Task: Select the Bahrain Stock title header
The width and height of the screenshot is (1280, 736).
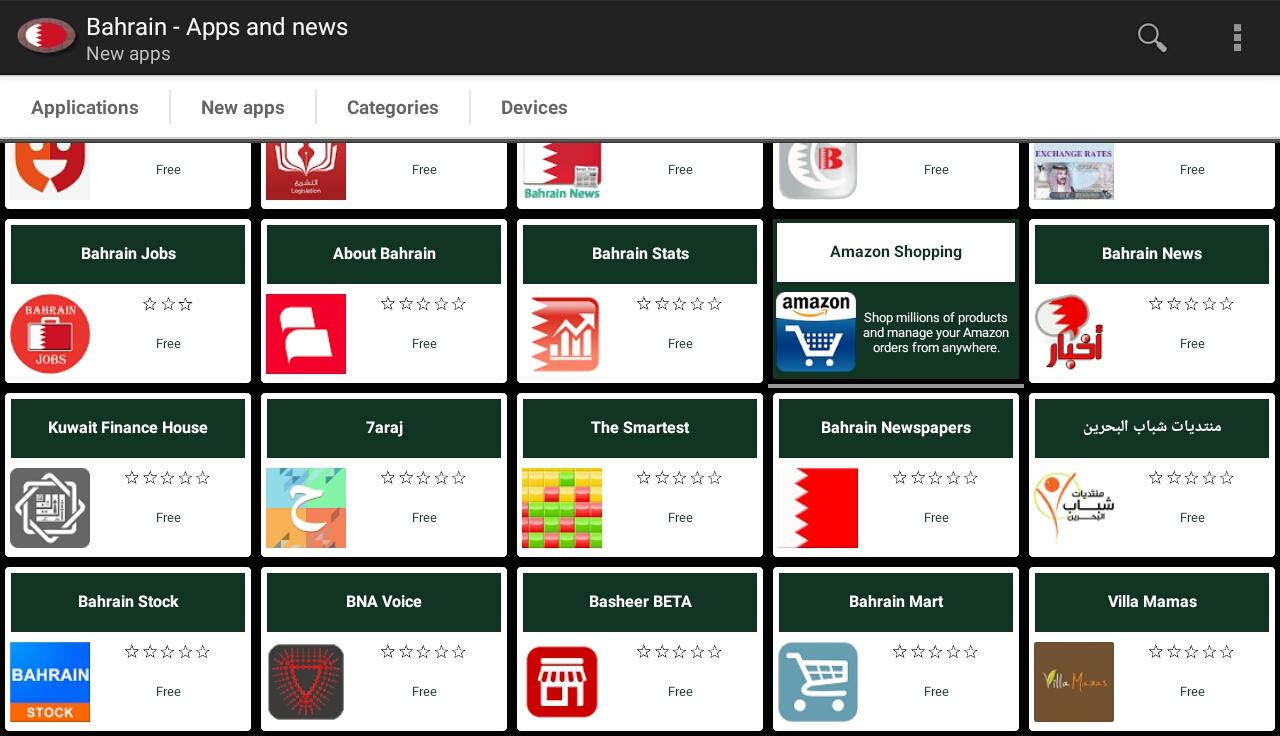Action: [x=128, y=602]
